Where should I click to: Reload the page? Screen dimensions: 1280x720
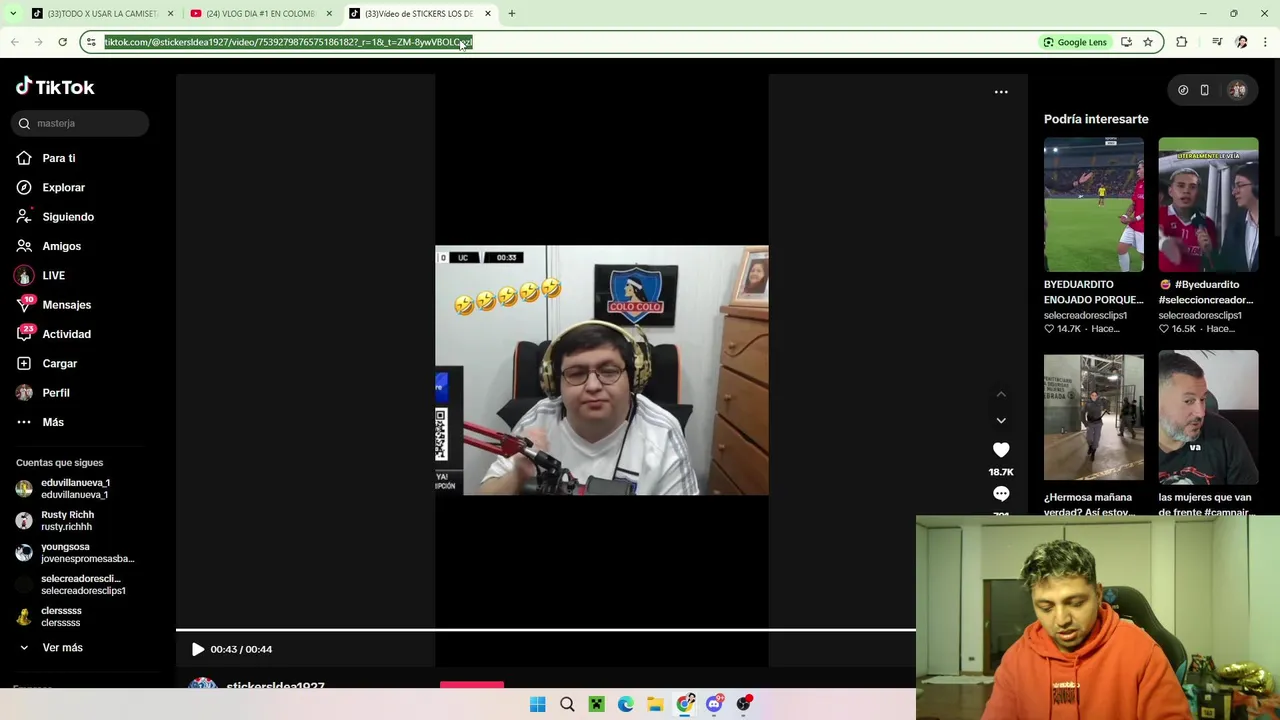(62, 42)
